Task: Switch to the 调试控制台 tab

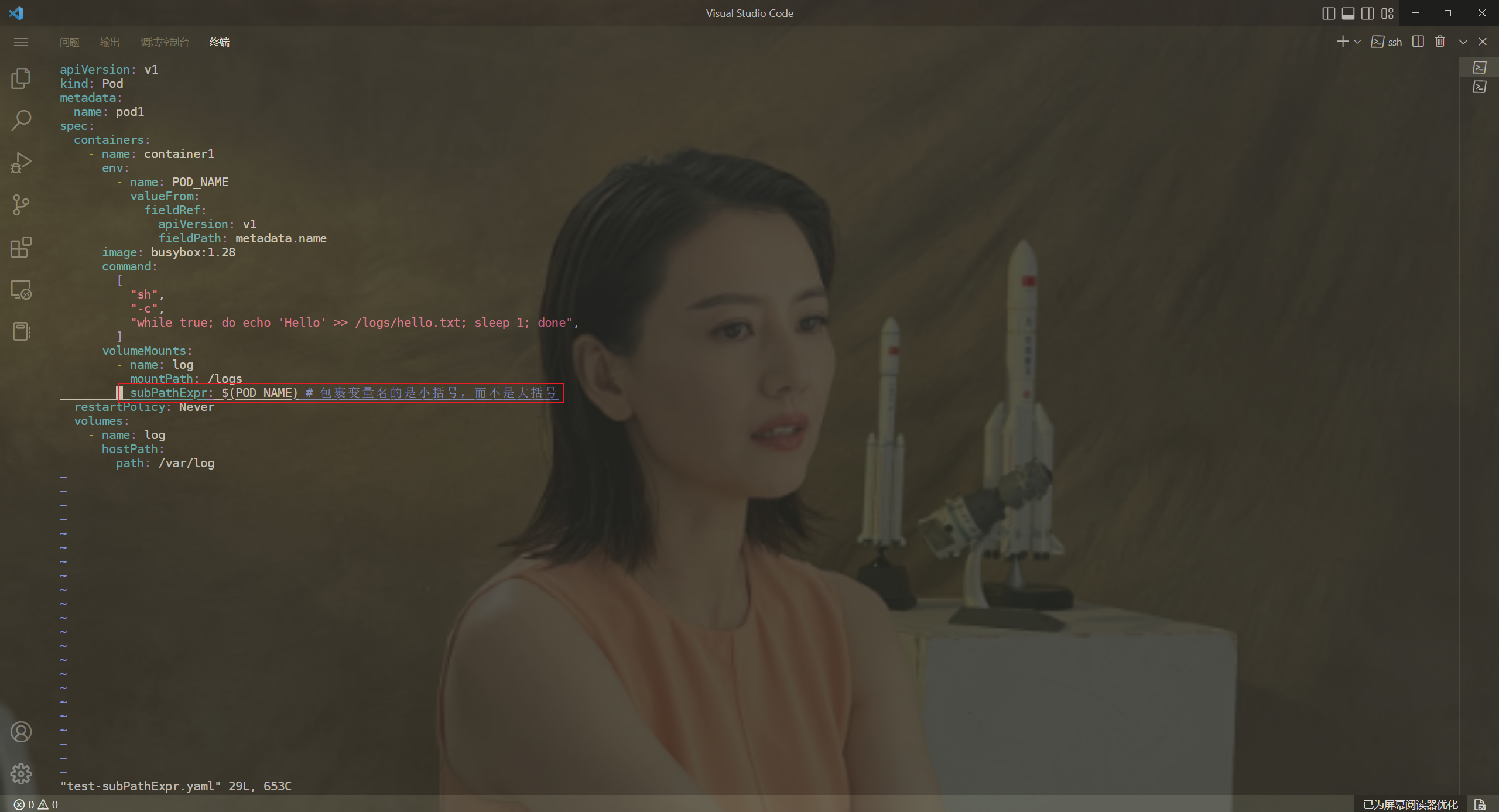Action: [x=165, y=42]
